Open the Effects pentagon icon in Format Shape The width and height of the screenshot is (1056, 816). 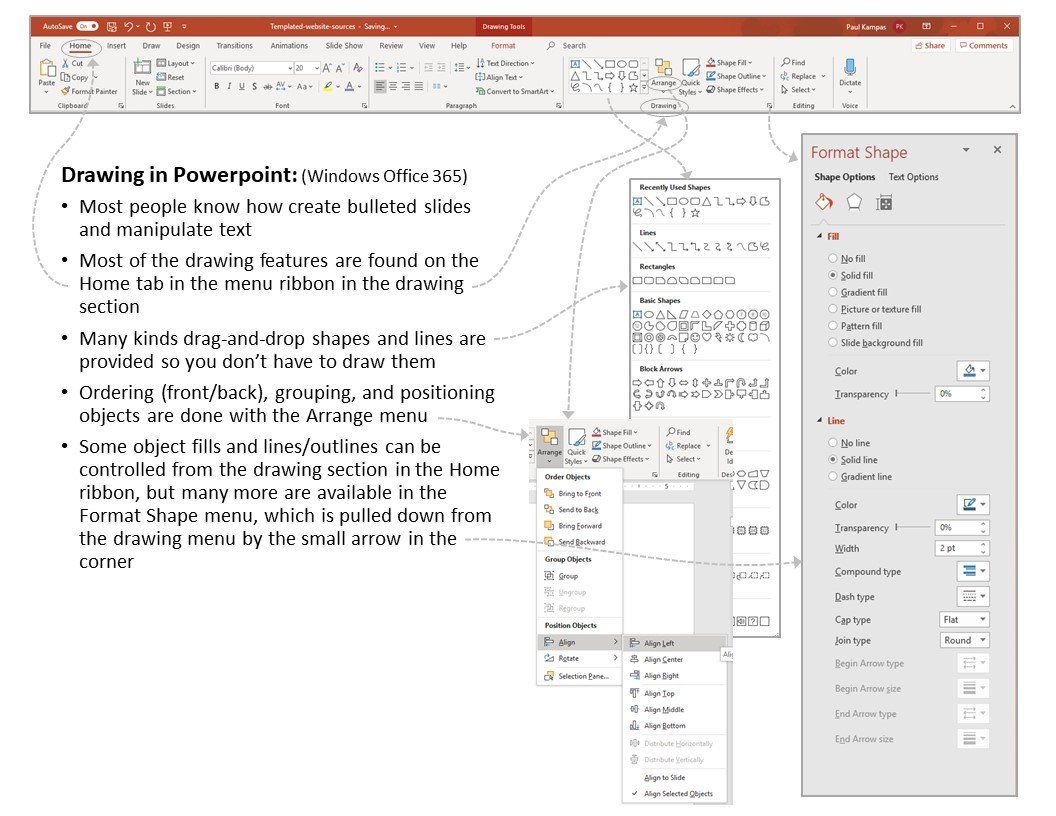[x=854, y=202]
